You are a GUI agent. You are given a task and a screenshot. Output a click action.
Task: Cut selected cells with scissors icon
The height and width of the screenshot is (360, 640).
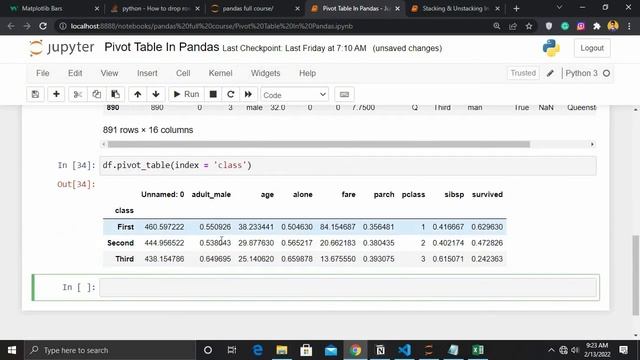tap(78, 94)
